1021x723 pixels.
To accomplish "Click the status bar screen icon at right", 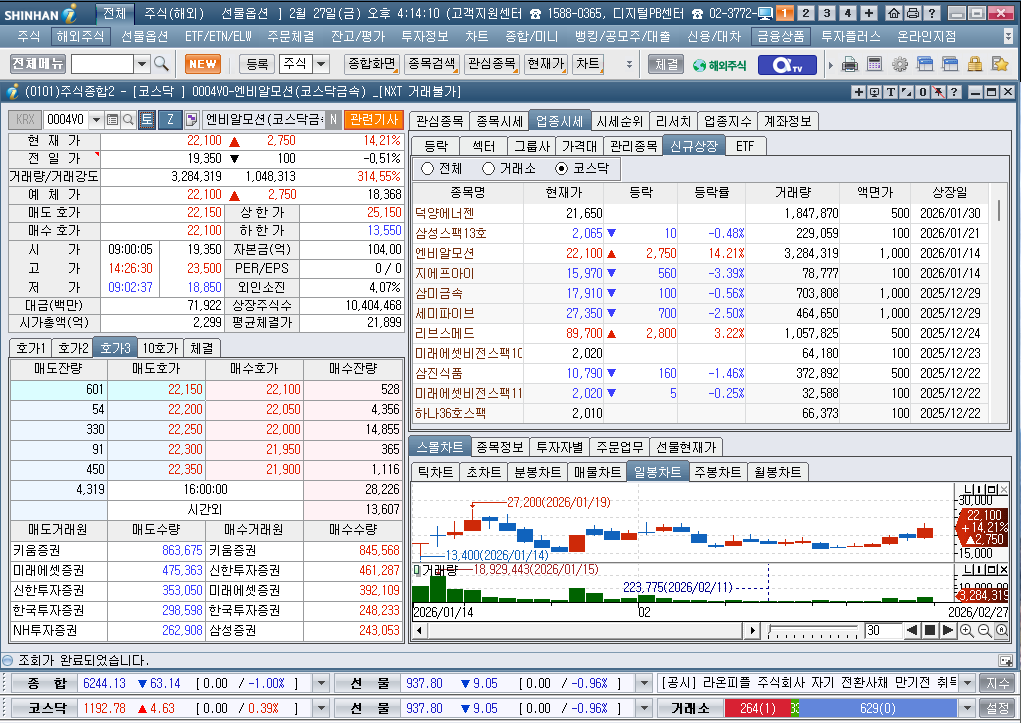I will (x=1005, y=660).
